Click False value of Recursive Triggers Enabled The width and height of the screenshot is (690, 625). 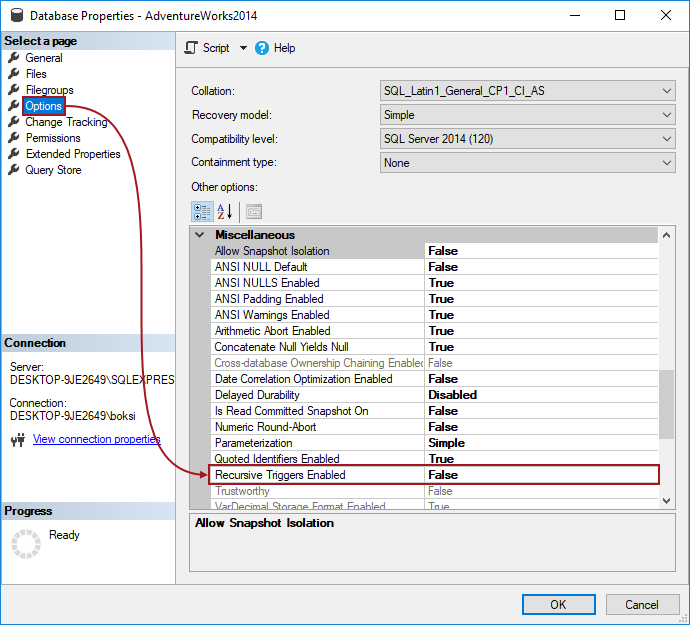pyautogui.click(x=443, y=475)
